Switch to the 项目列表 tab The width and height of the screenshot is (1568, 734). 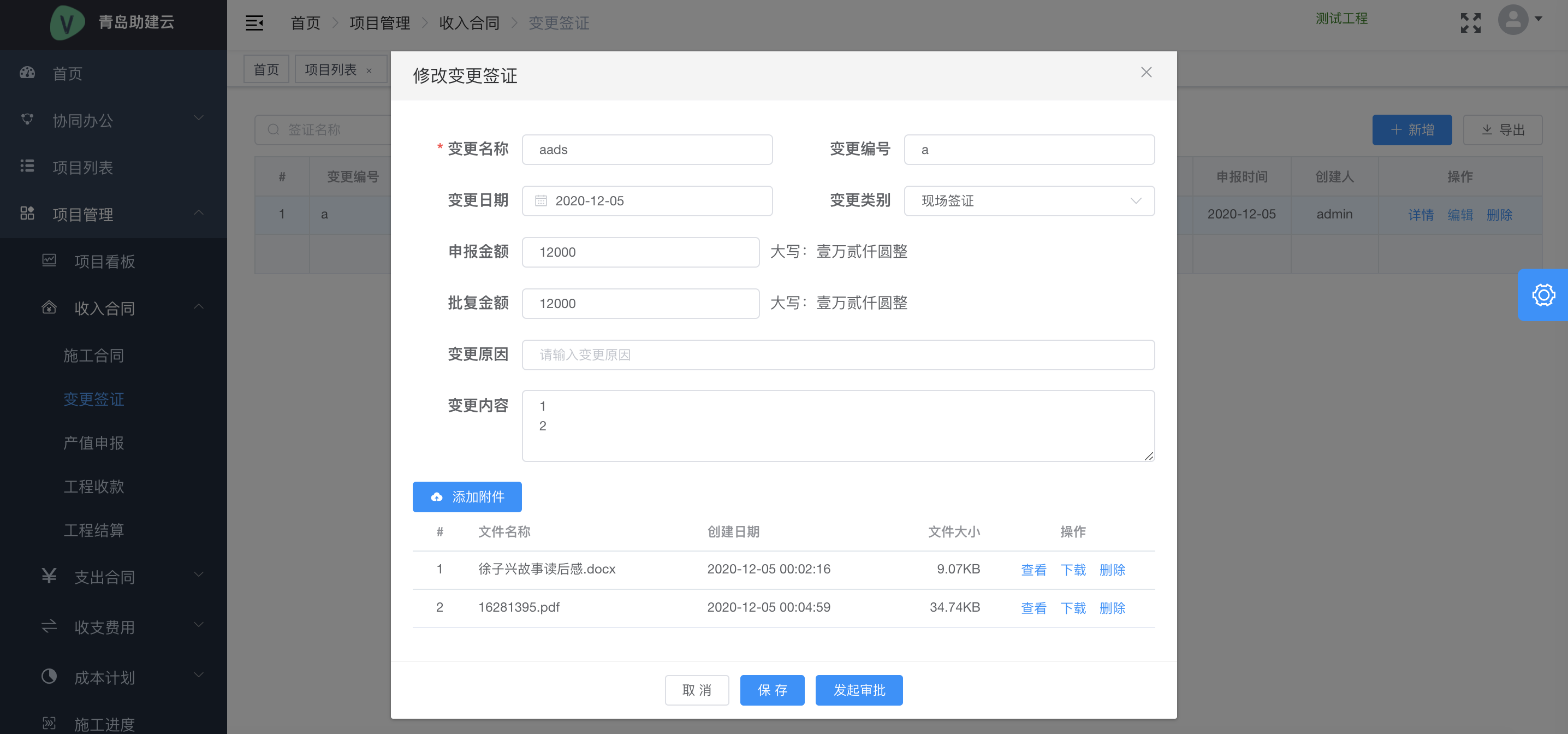tap(330, 69)
